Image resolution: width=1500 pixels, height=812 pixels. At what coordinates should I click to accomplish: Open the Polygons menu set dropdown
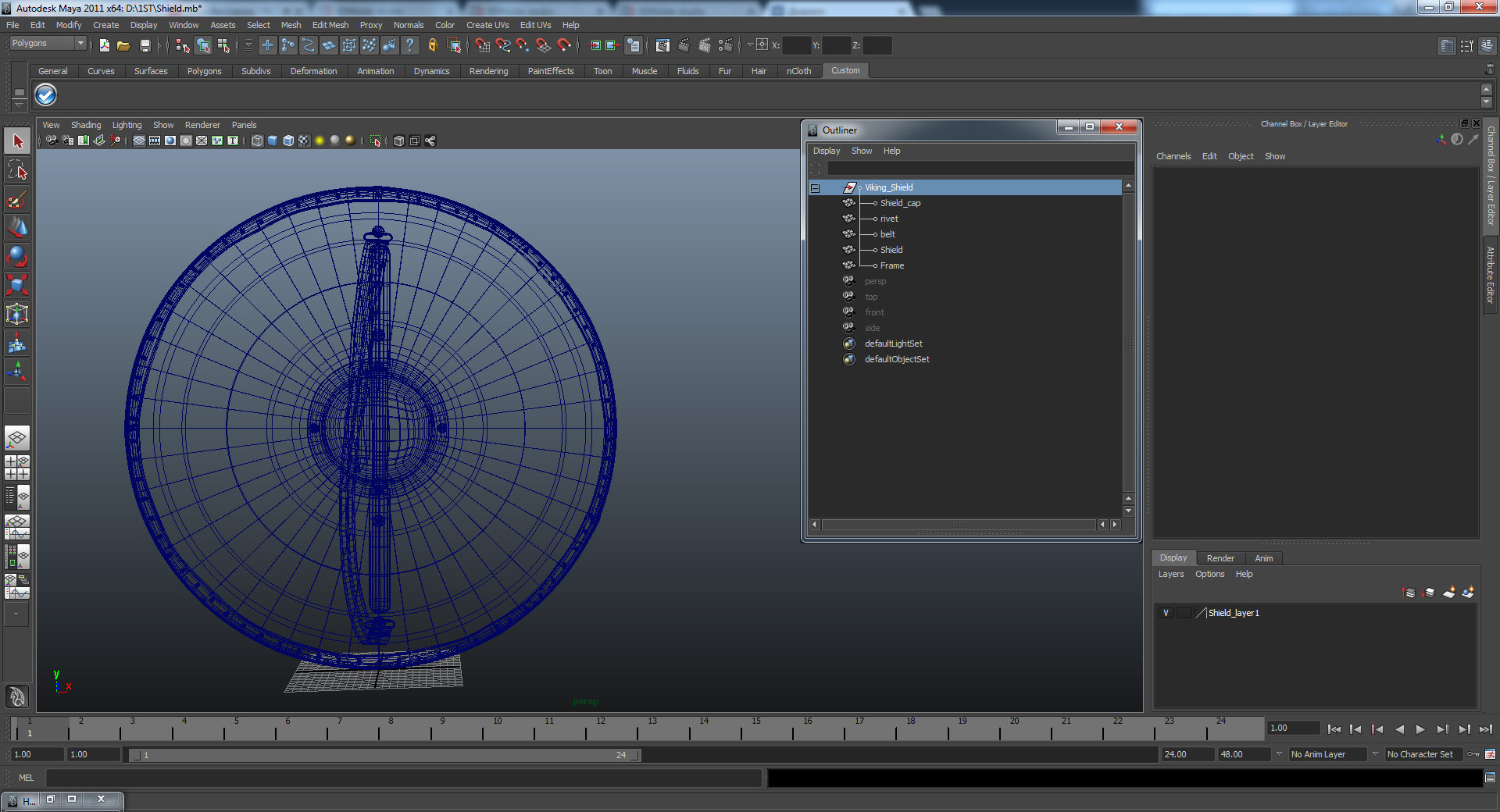coord(47,44)
